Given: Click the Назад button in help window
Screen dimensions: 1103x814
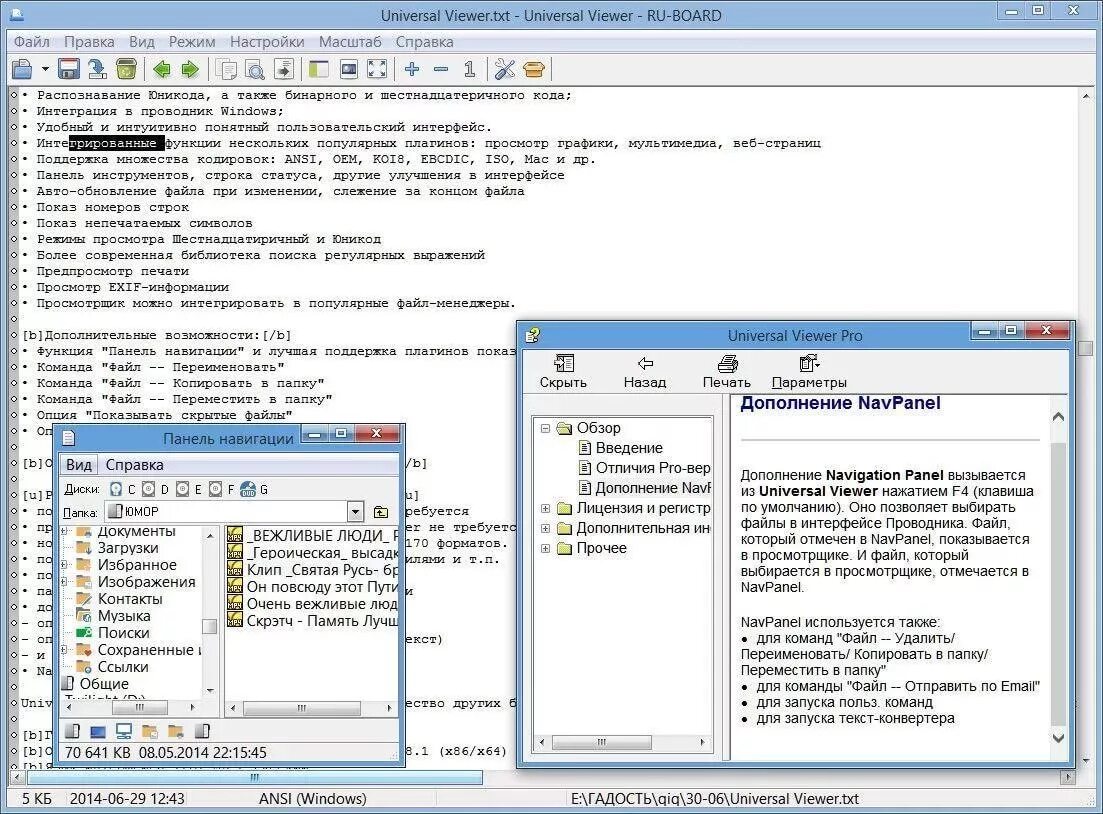Looking at the screenshot, I should click(645, 371).
